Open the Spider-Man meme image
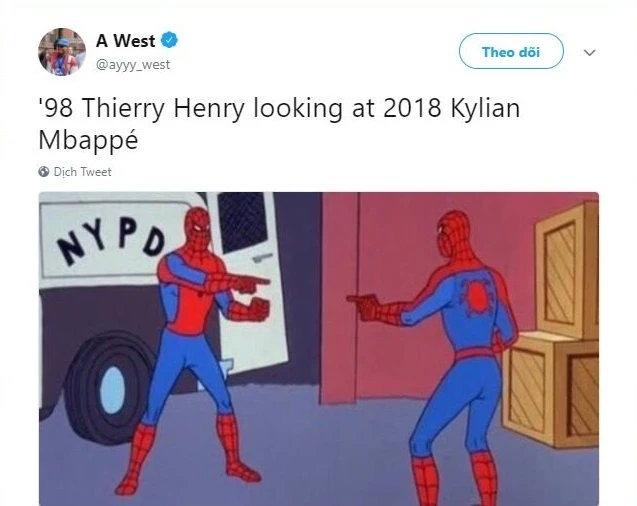Screen dimensions: 637x506 (318, 349)
